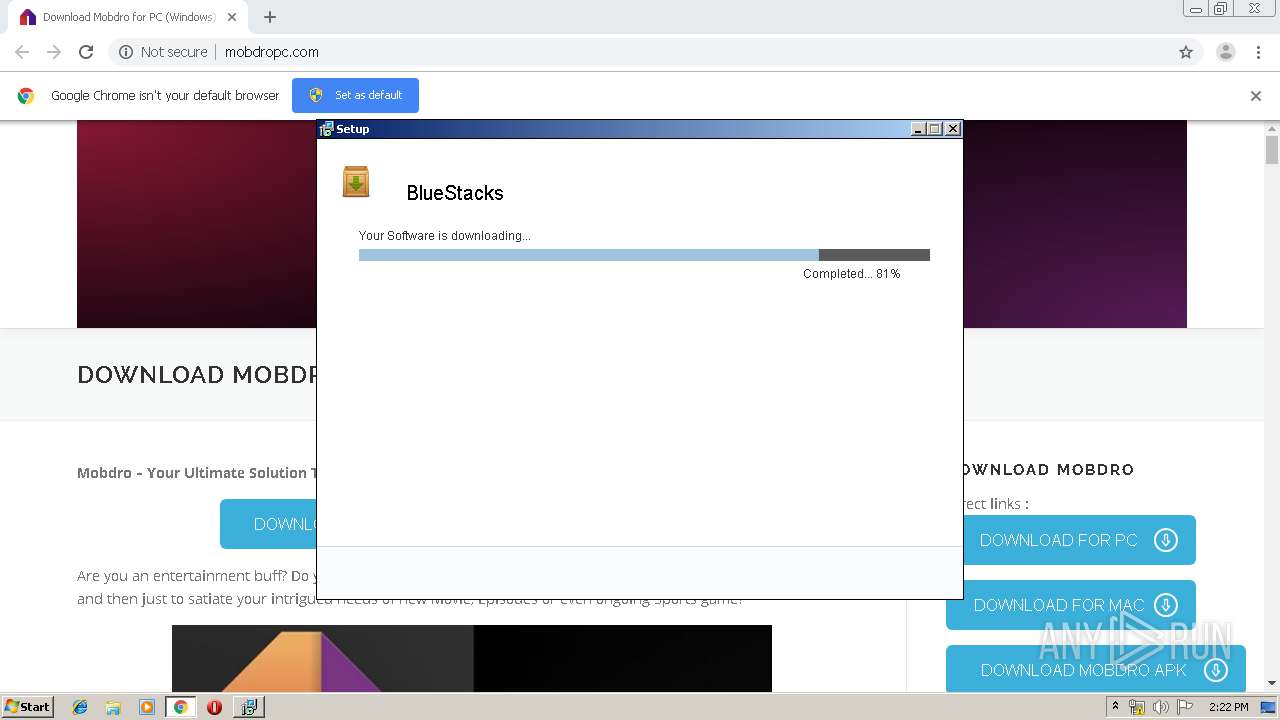Open a new Chrome tab
The image size is (1280, 720).
pos(270,17)
